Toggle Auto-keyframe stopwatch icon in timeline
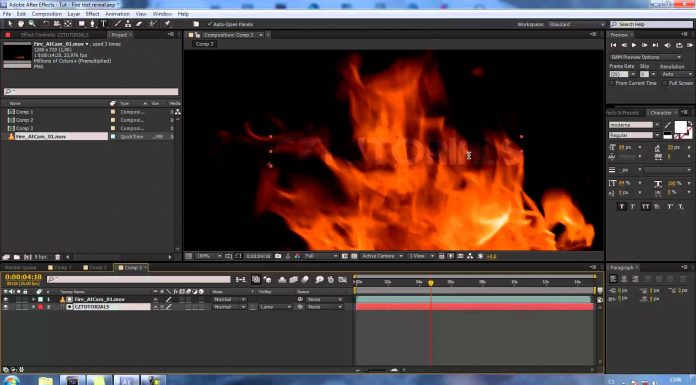Image resolution: width=696 pixels, height=385 pixels. point(331,279)
